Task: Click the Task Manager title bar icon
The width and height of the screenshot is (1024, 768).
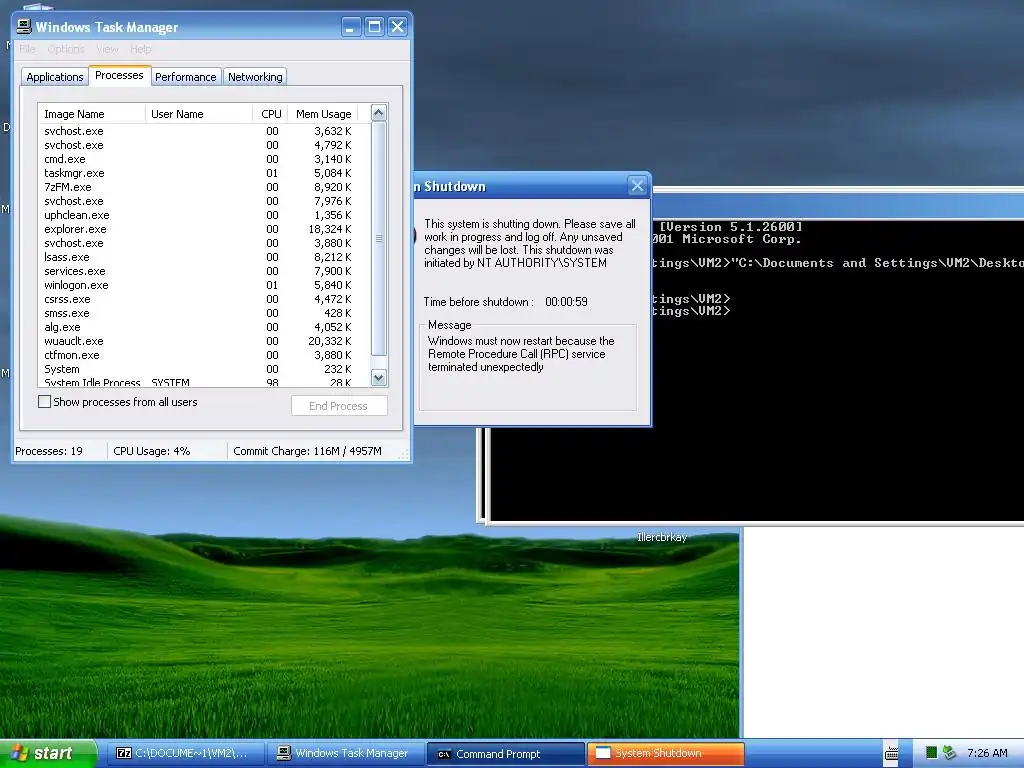Action: [x=24, y=27]
